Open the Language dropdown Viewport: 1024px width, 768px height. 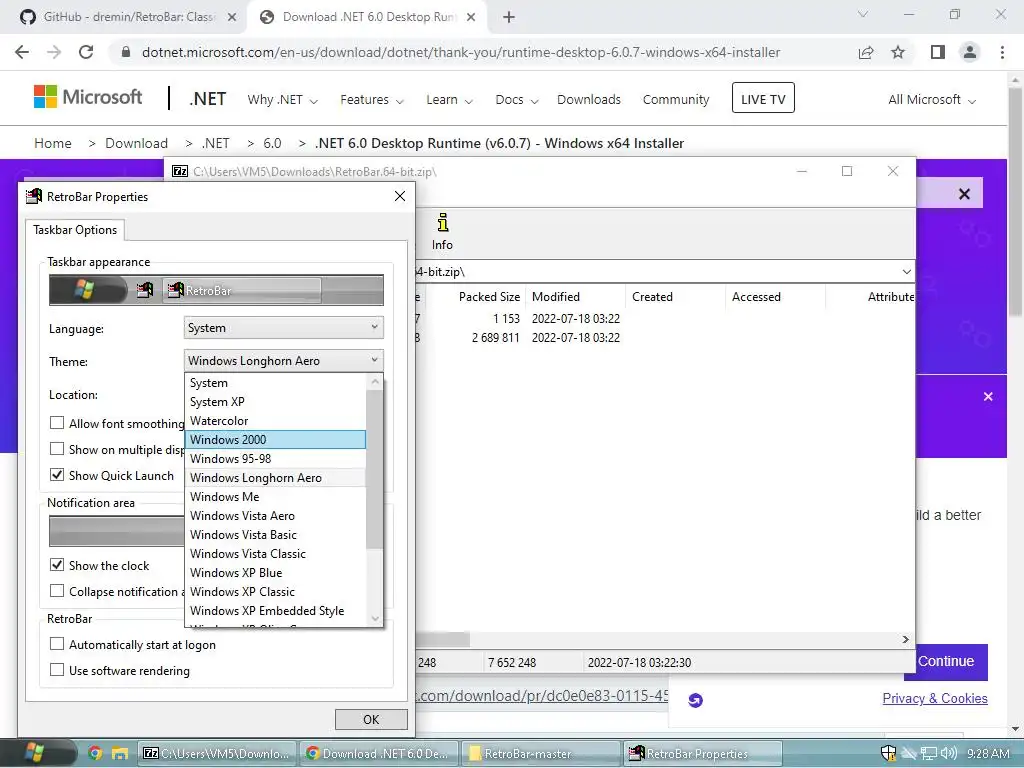point(283,328)
